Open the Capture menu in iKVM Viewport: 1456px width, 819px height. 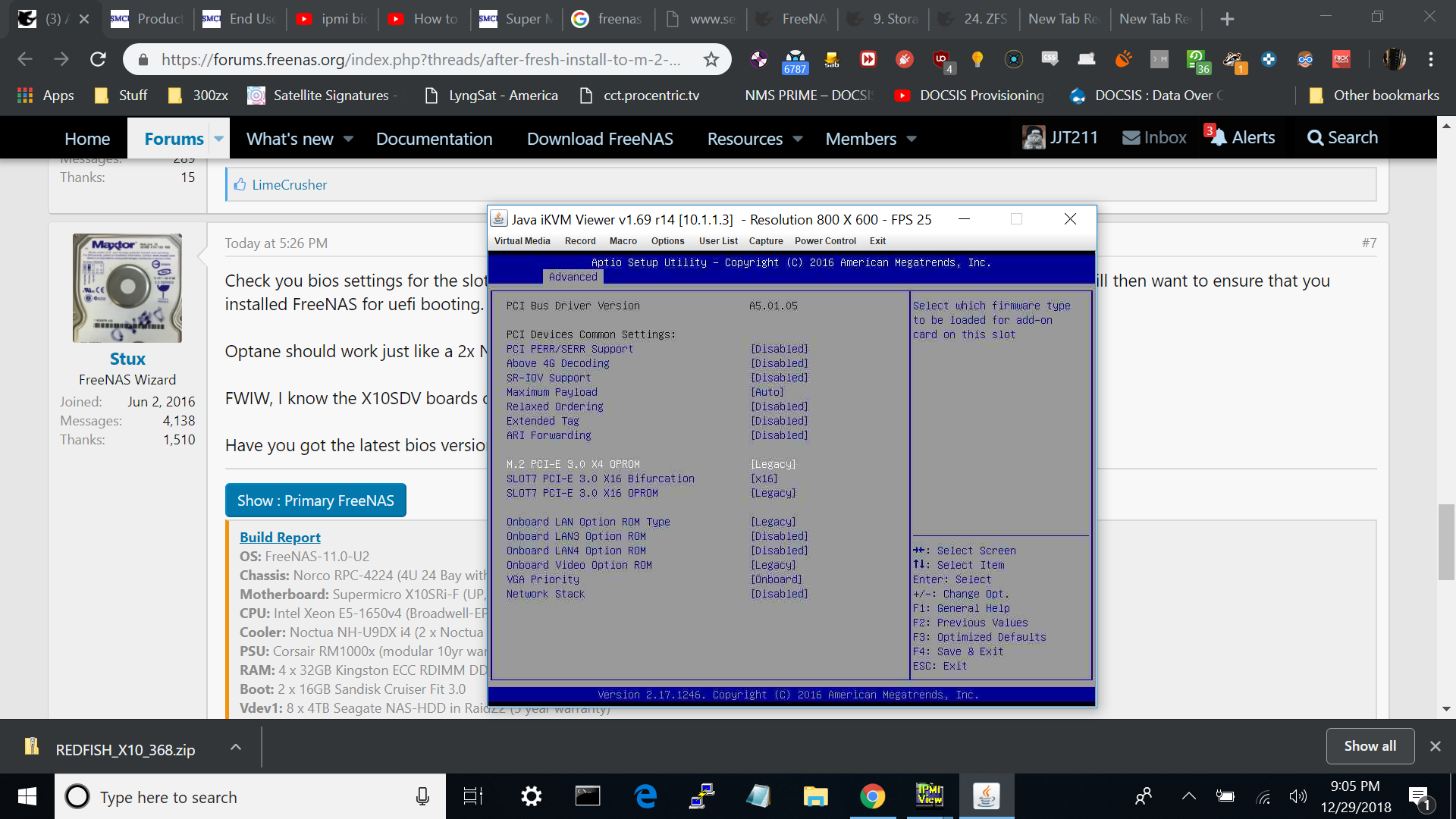tap(766, 241)
